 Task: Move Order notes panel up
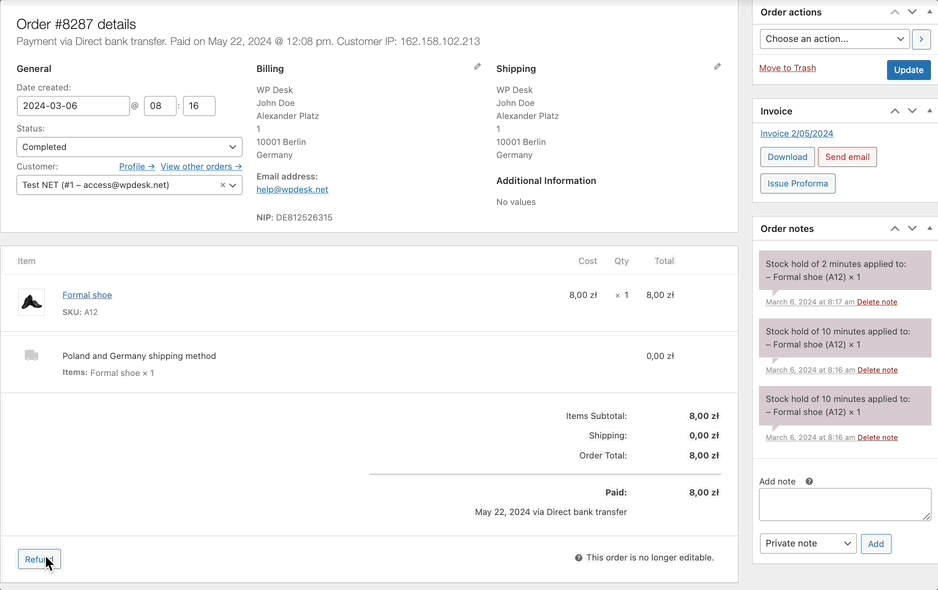tap(895, 229)
